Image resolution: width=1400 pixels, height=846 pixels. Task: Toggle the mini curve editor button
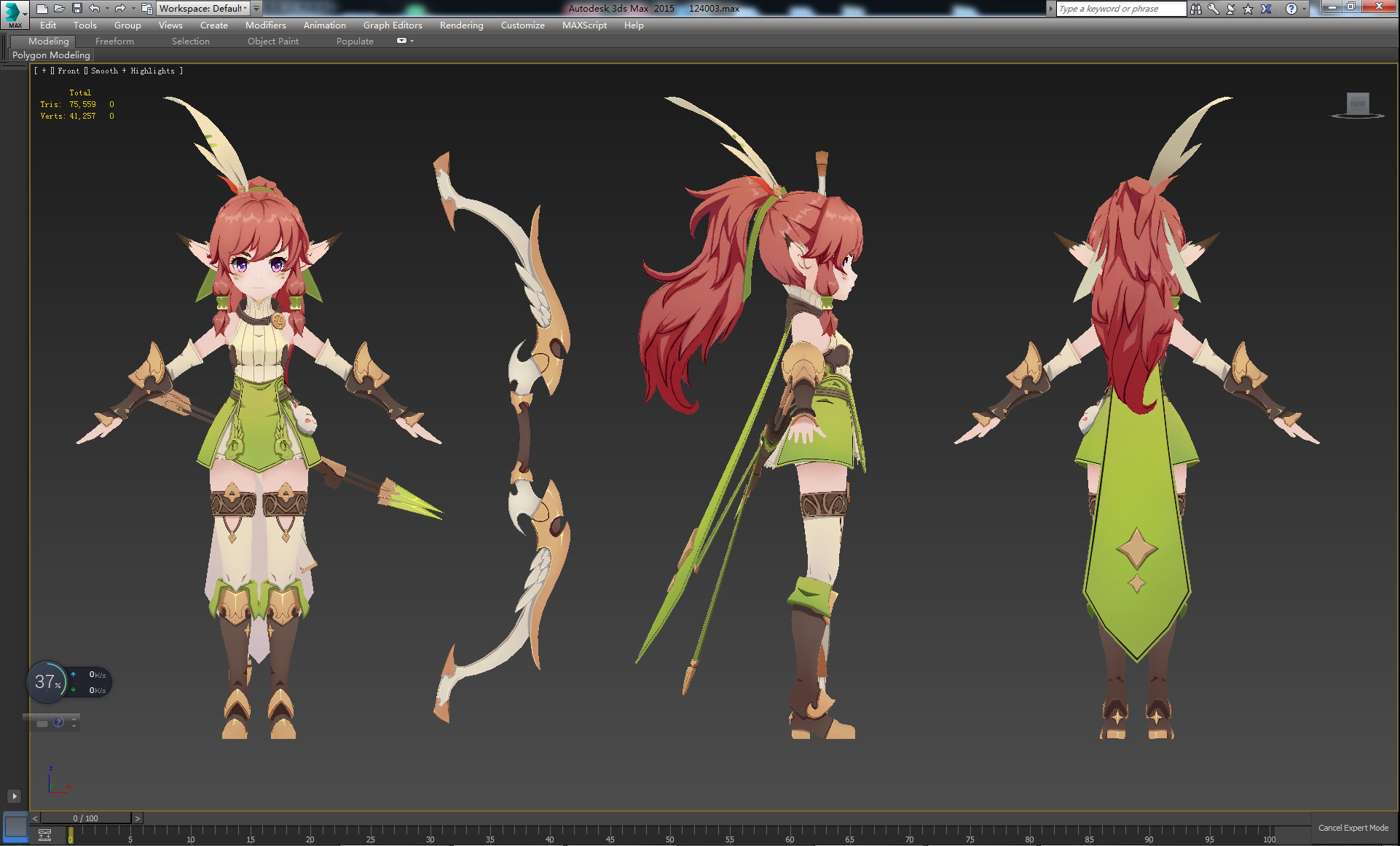point(44,834)
